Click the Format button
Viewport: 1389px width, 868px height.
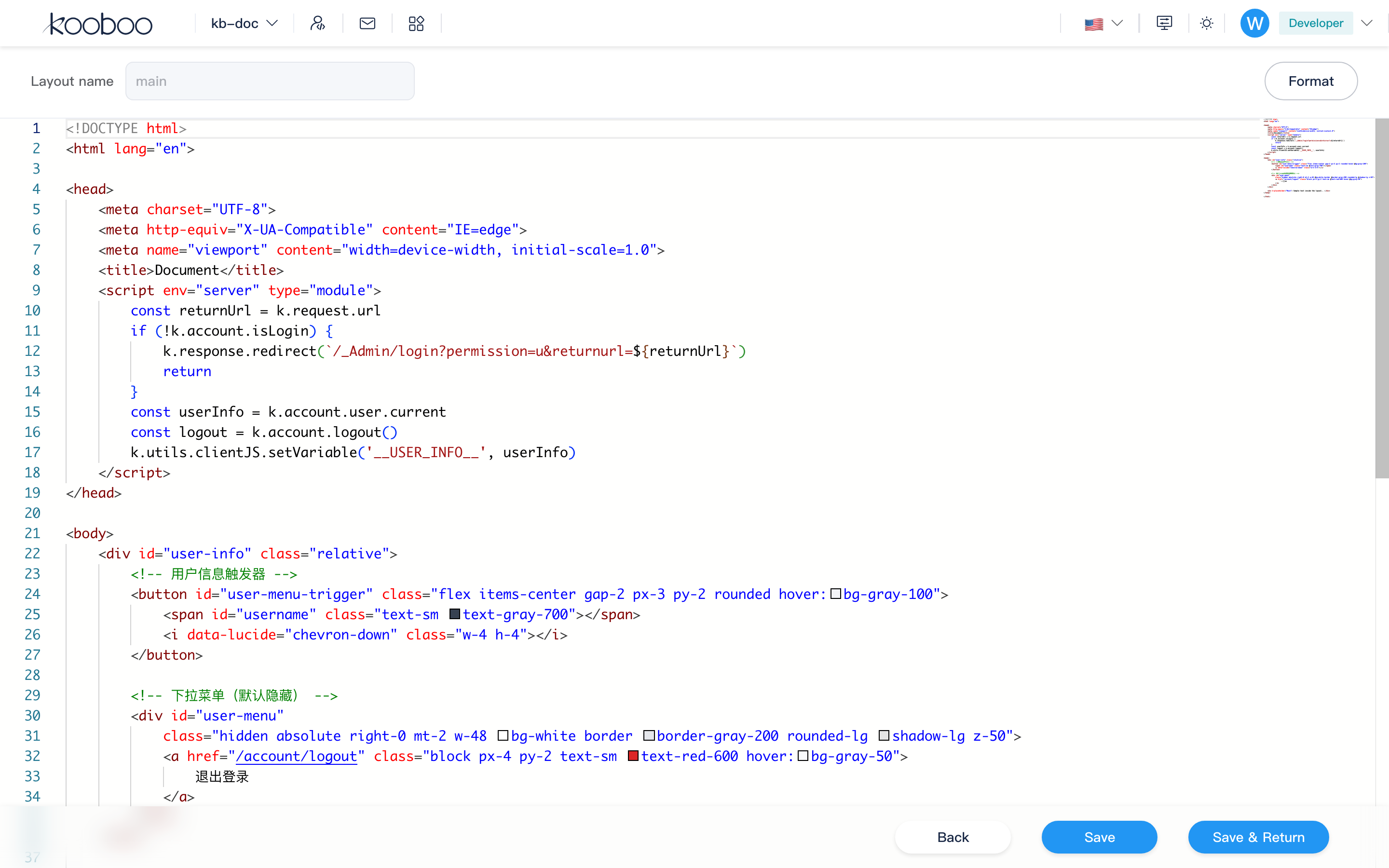click(x=1311, y=81)
